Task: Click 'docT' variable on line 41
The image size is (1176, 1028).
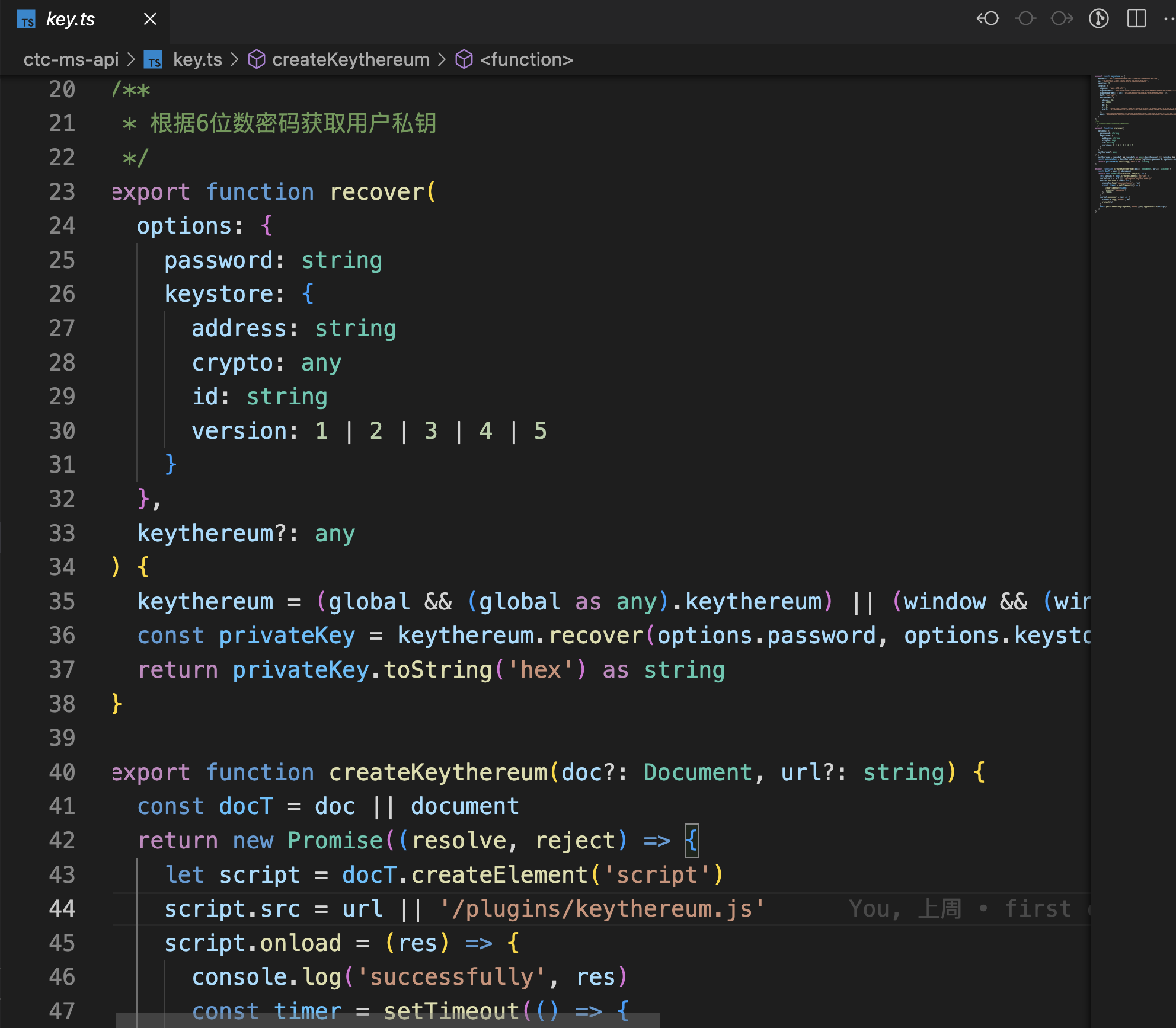Action: click(246, 806)
